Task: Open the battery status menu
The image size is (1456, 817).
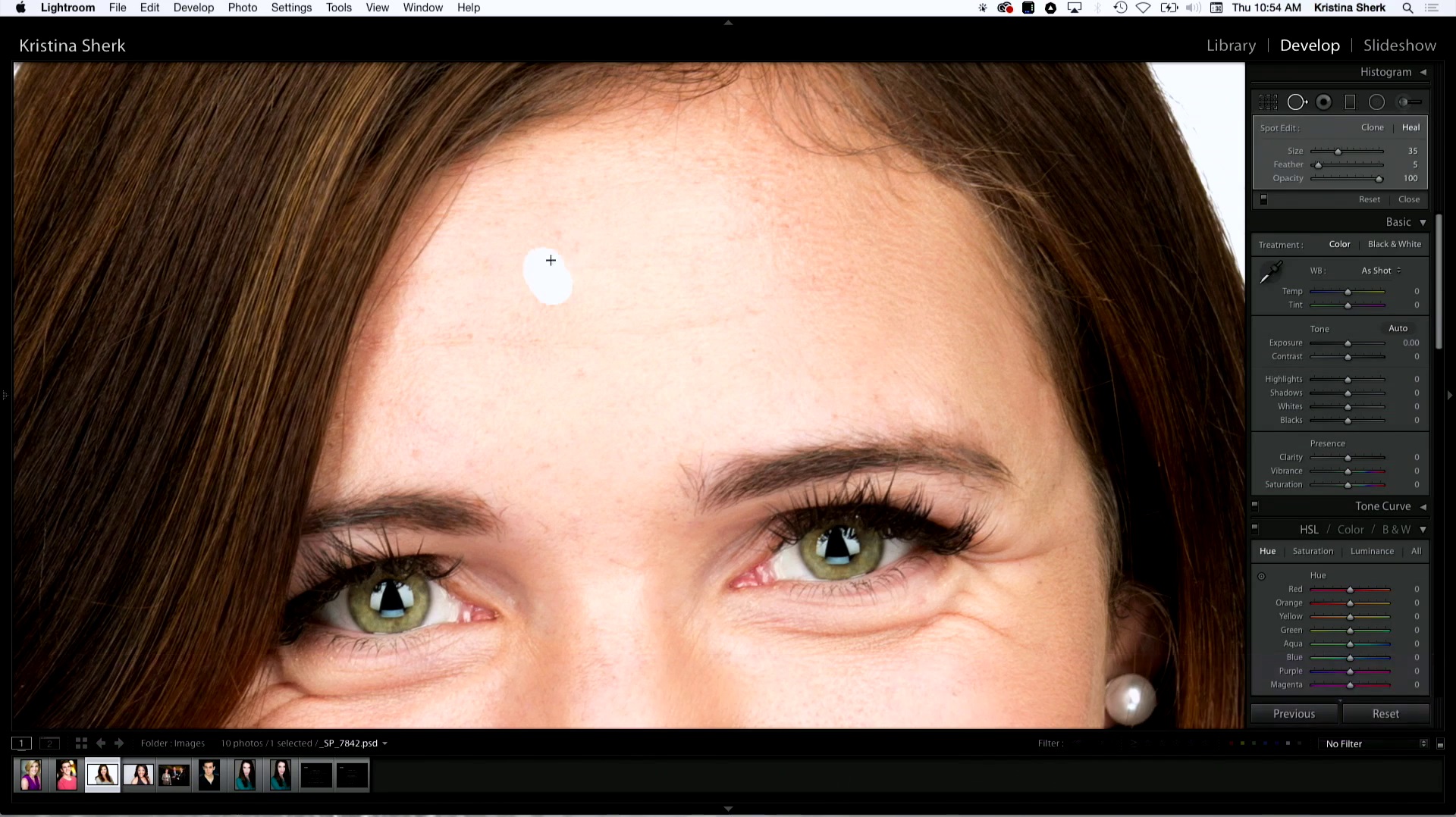Action: point(1169,8)
